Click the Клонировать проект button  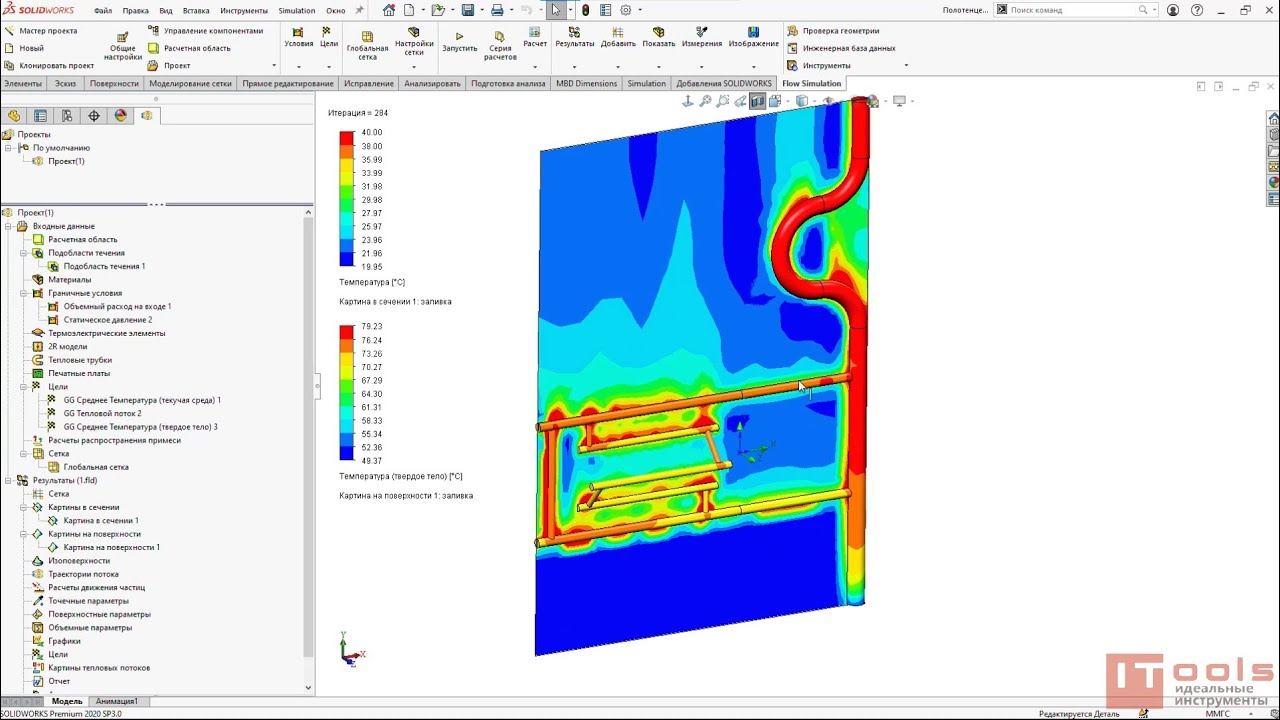pyautogui.click(x=49, y=65)
